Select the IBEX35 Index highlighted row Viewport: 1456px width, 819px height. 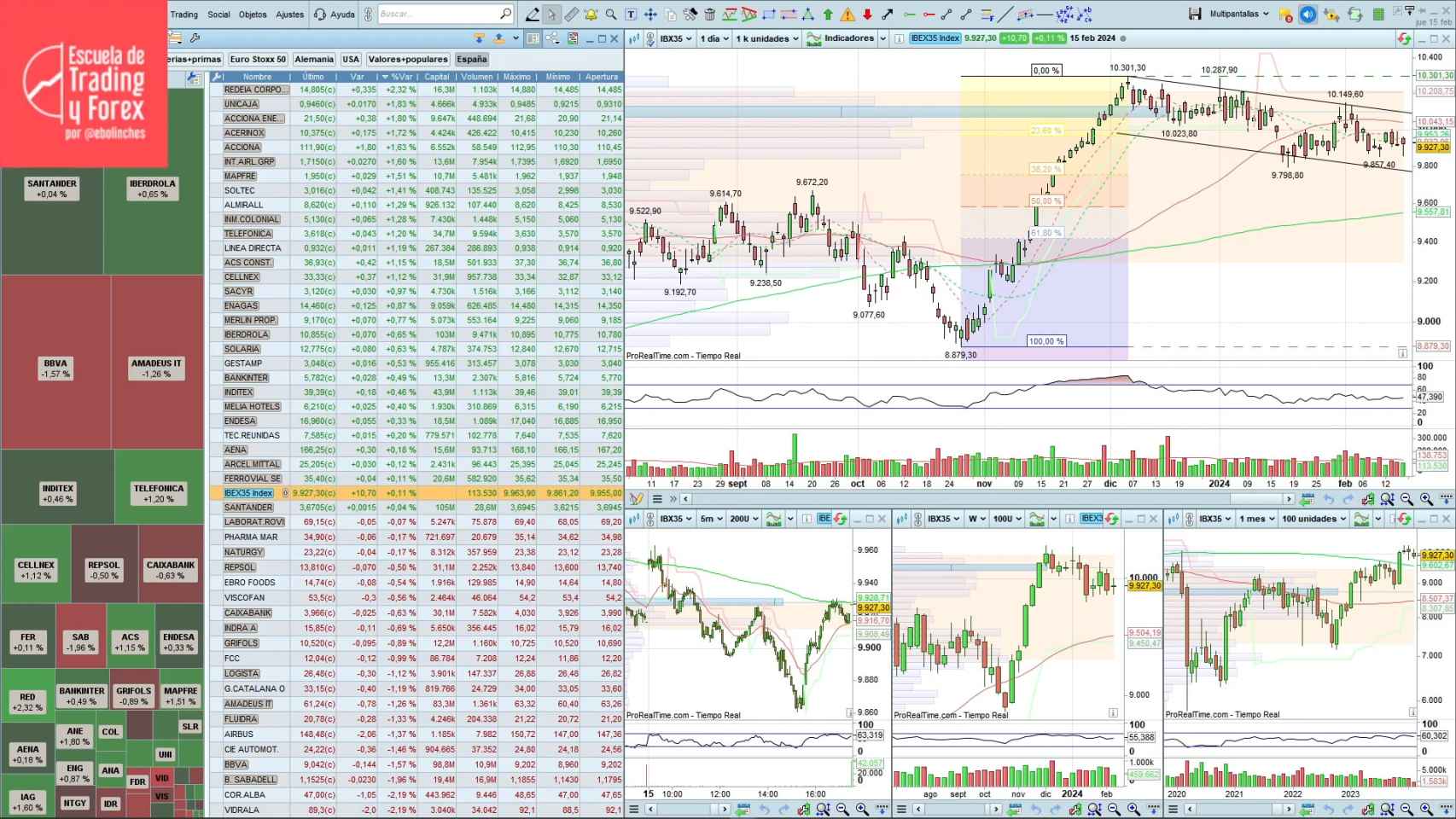click(416, 493)
